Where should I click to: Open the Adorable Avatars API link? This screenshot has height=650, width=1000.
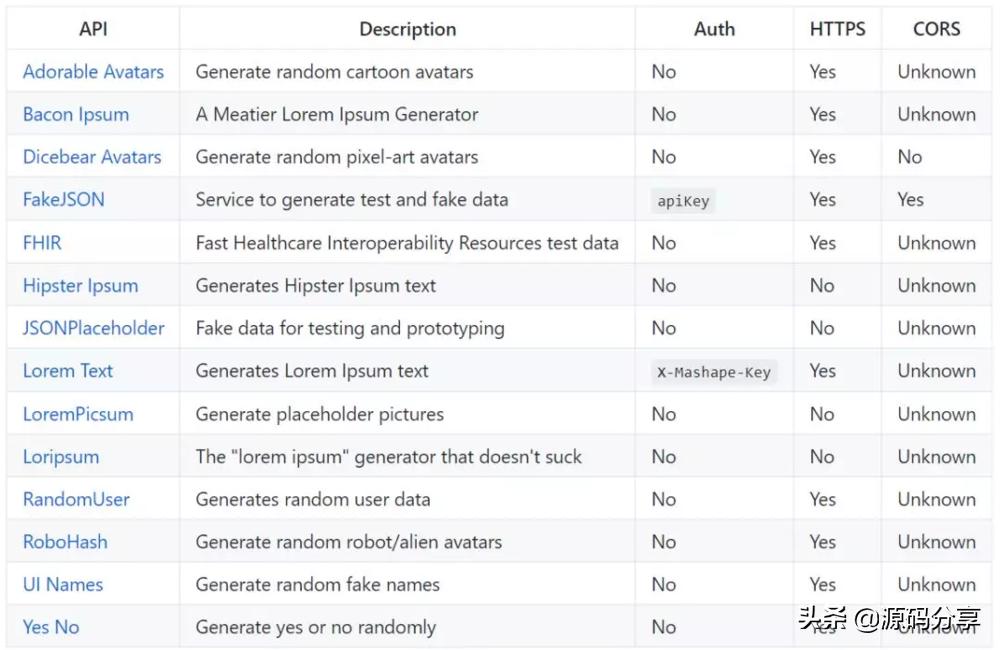(x=93, y=72)
